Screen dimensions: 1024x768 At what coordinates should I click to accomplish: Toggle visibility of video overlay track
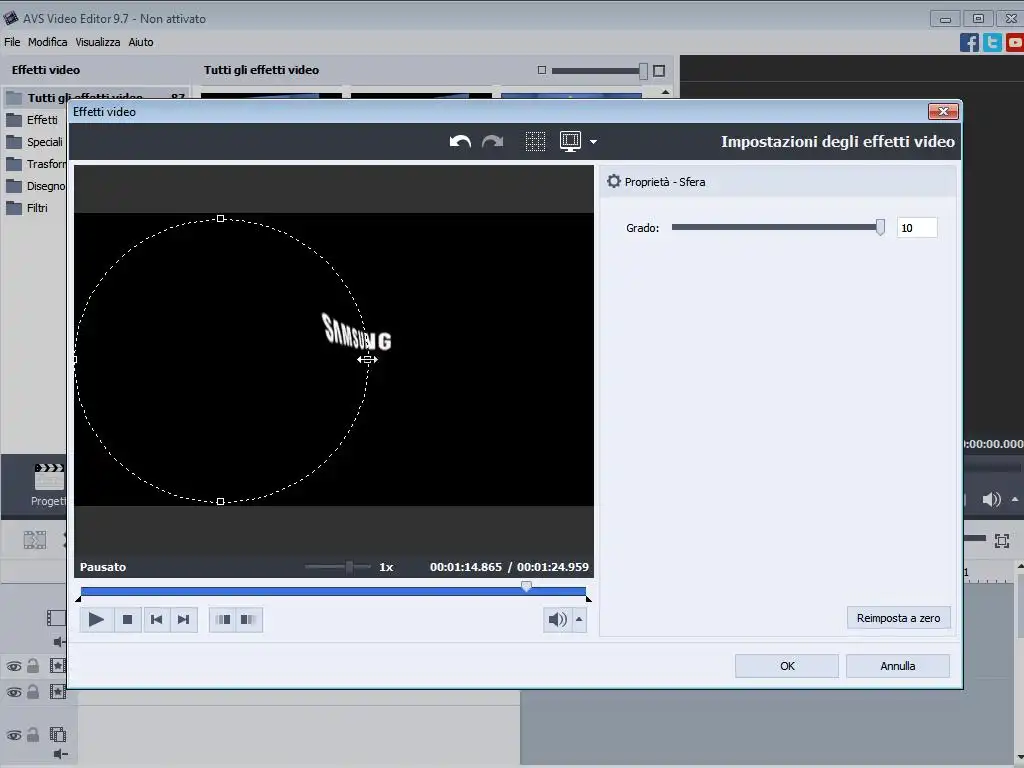point(14,735)
